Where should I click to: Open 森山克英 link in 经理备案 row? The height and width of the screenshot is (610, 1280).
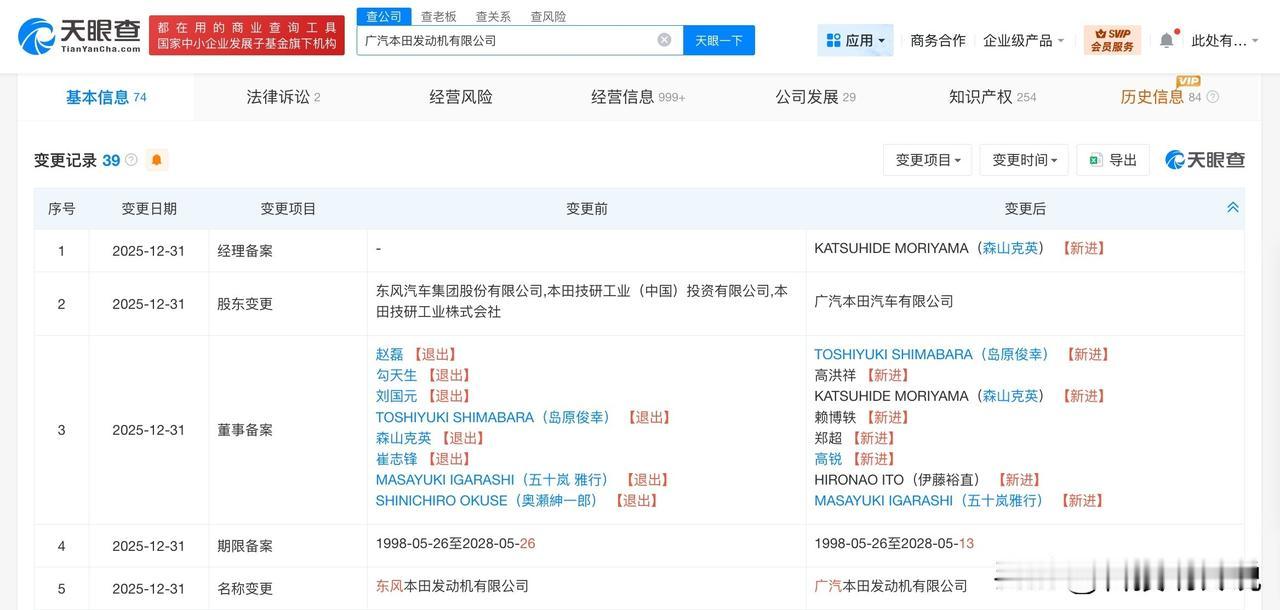(x=1010, y=248)
